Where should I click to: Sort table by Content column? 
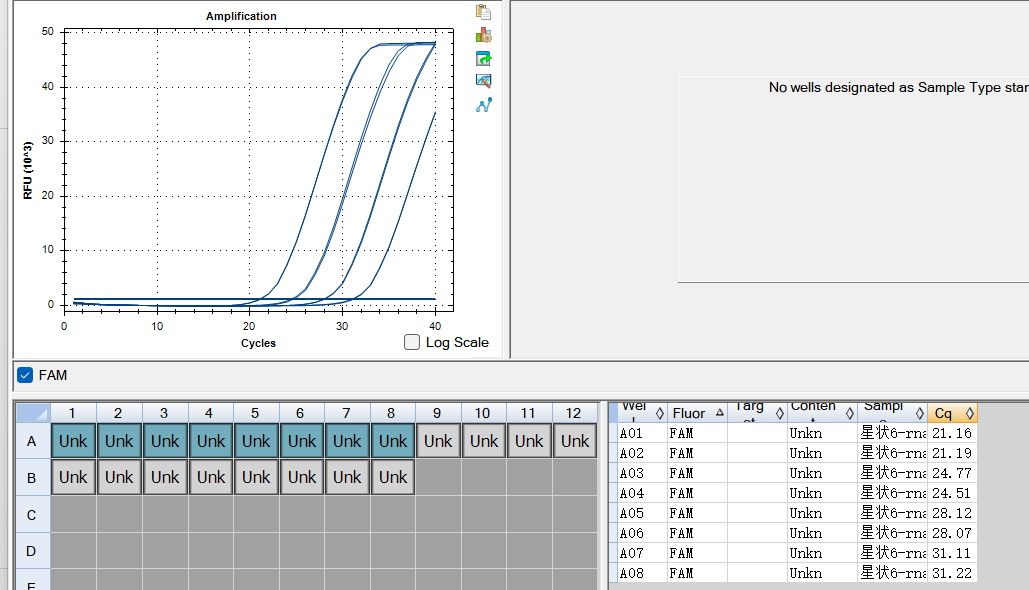click(x=822, y=413)
